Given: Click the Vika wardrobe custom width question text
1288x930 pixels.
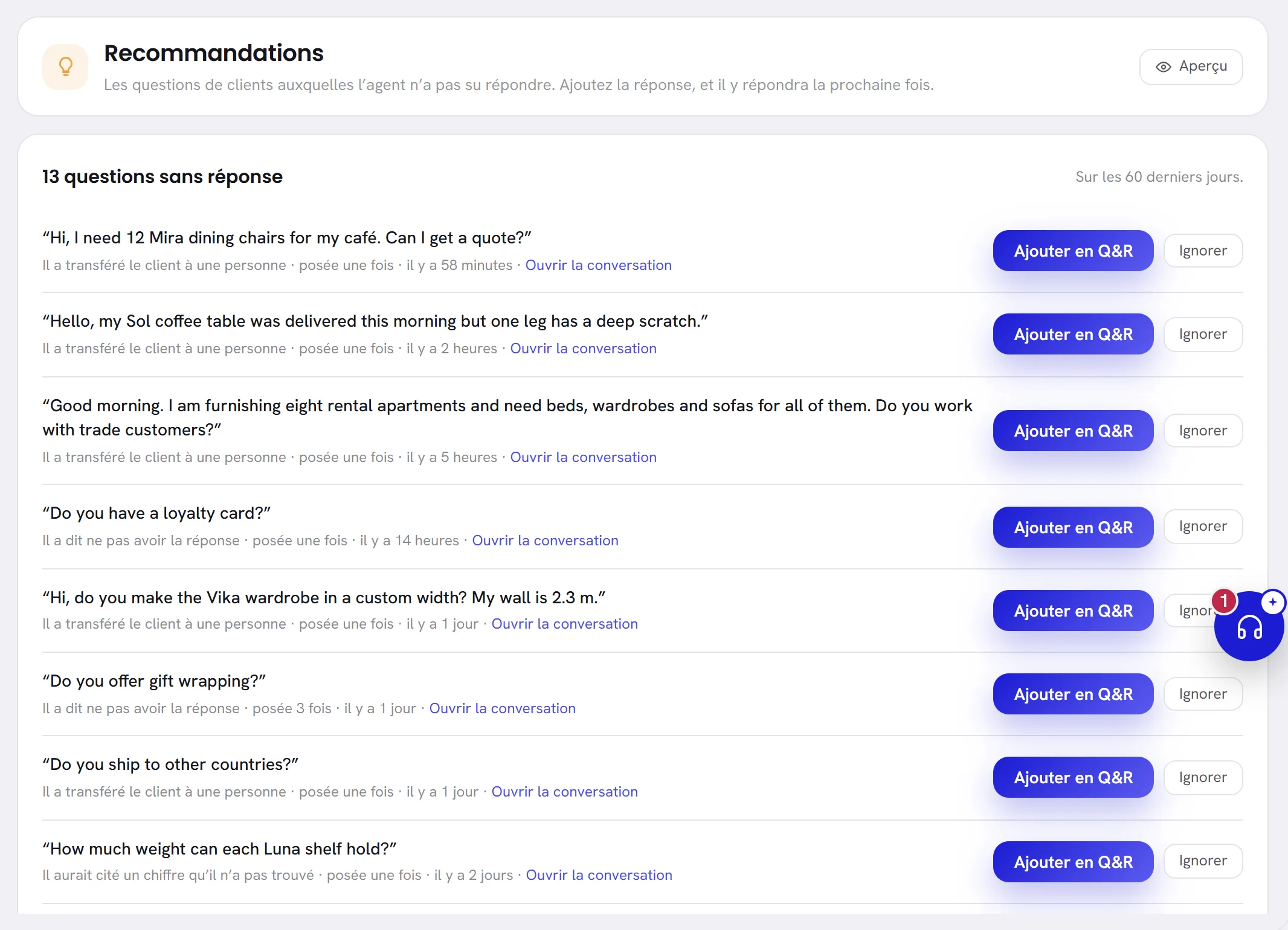Looking at the screenshot, I should [324, 598].
